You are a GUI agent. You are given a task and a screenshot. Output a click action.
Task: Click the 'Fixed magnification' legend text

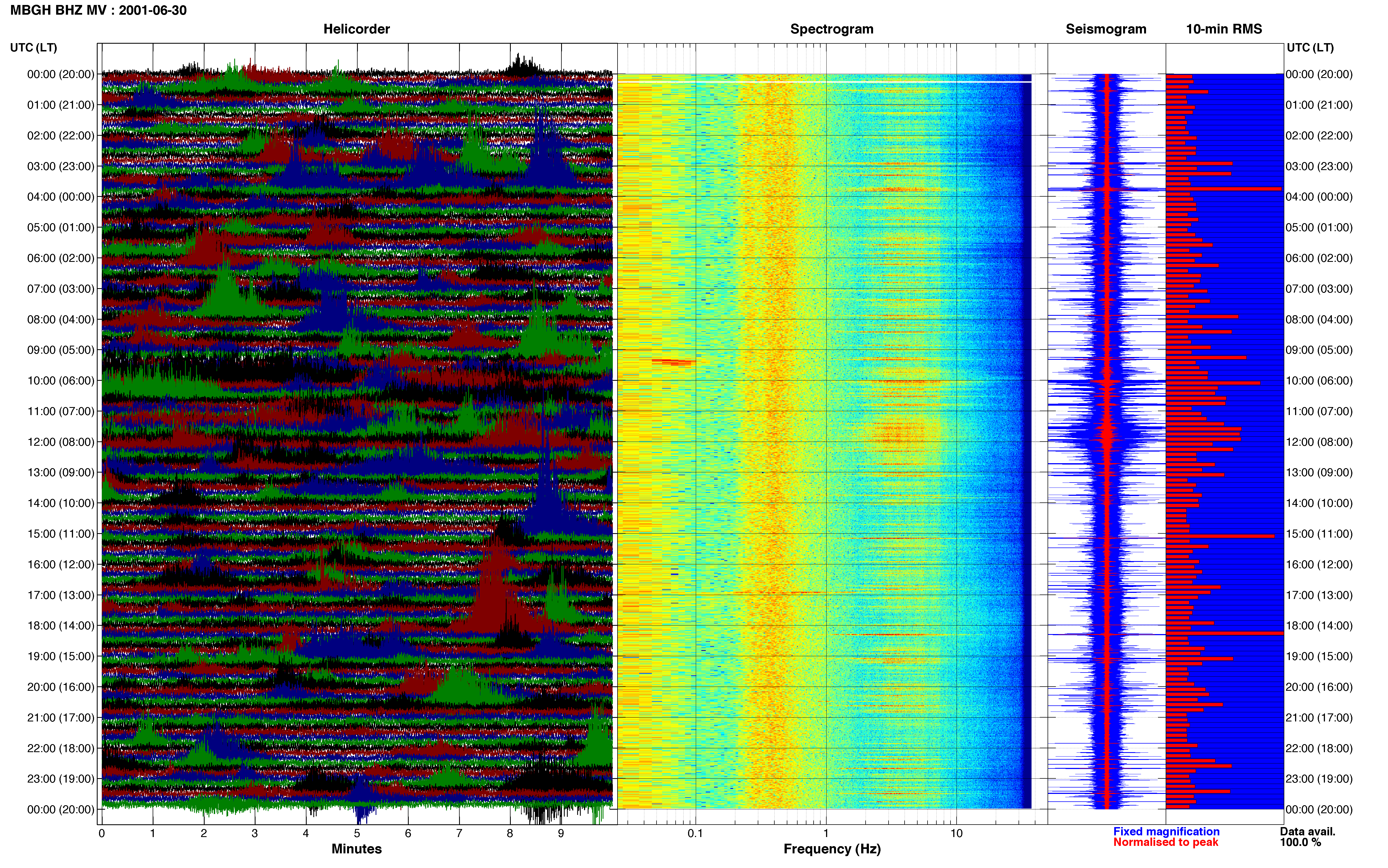pyautogui.click(x=1166, y=831)
